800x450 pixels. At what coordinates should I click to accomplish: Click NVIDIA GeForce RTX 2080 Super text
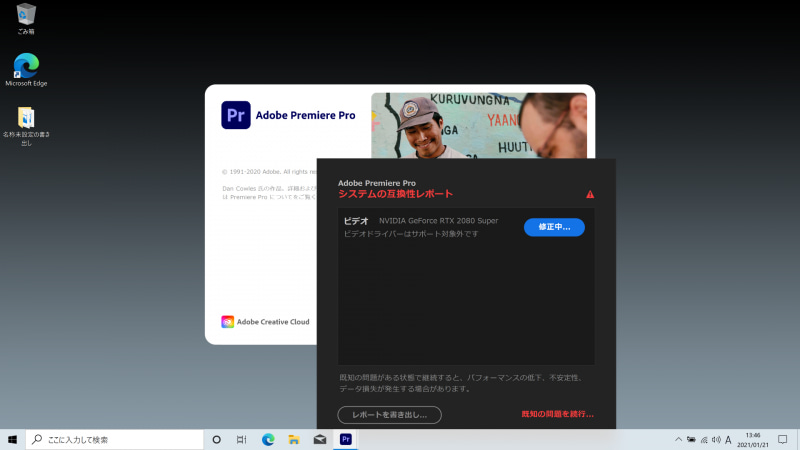[x=438, y=221]
